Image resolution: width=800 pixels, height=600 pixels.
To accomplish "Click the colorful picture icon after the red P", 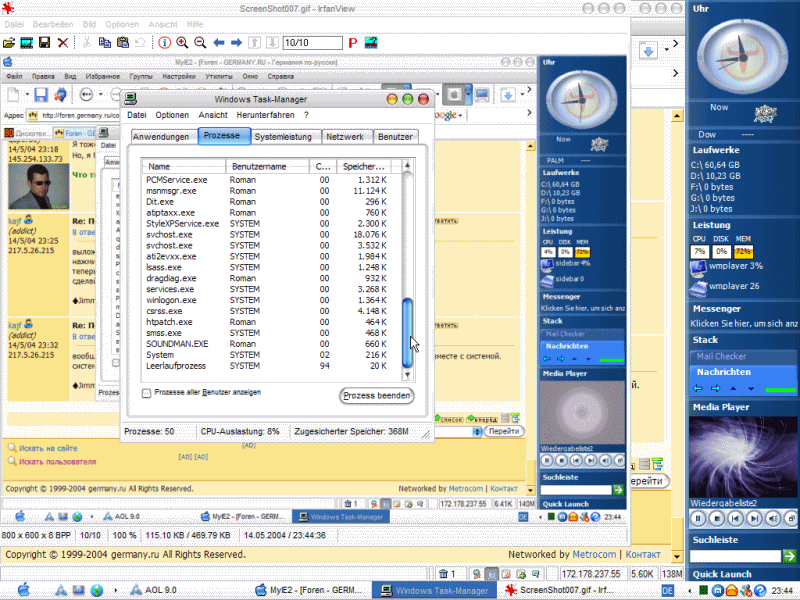I will click(371, 43).
